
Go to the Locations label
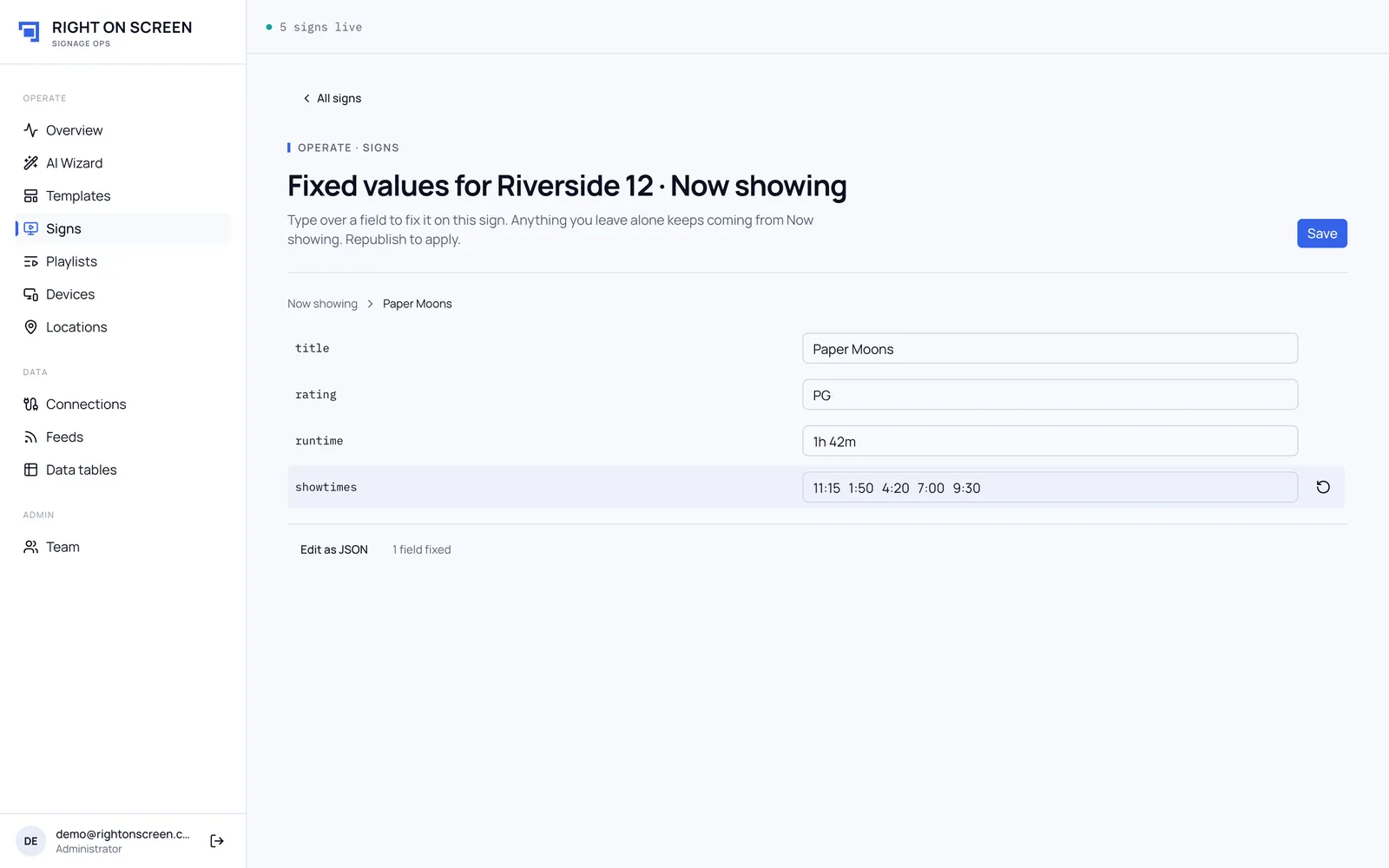[x=76, y=327]
